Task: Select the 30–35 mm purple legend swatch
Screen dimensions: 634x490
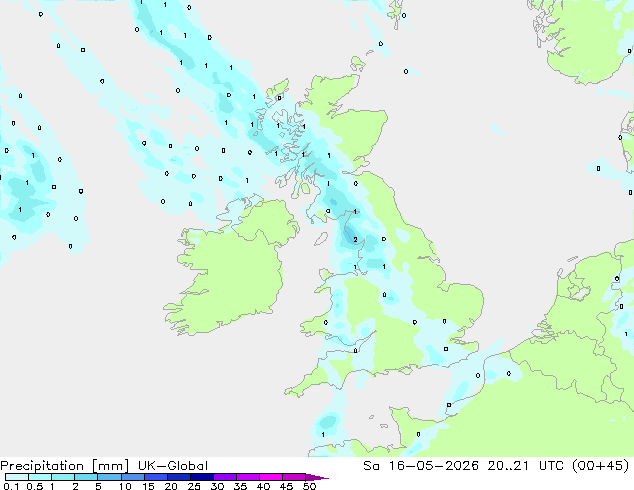Action: (224, 477)
